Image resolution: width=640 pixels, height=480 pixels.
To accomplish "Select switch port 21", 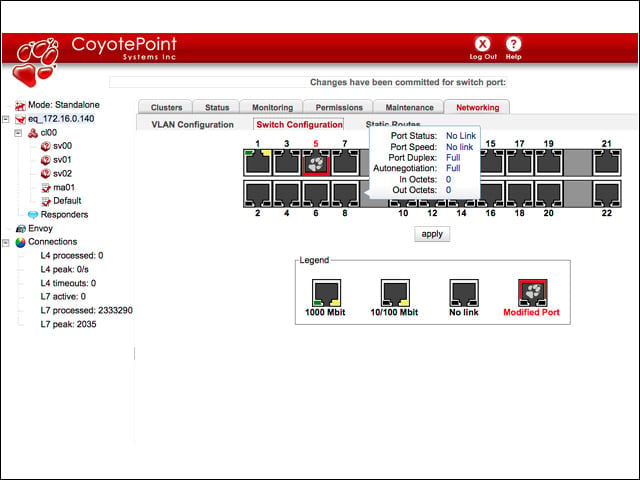I will pos(607,162).
